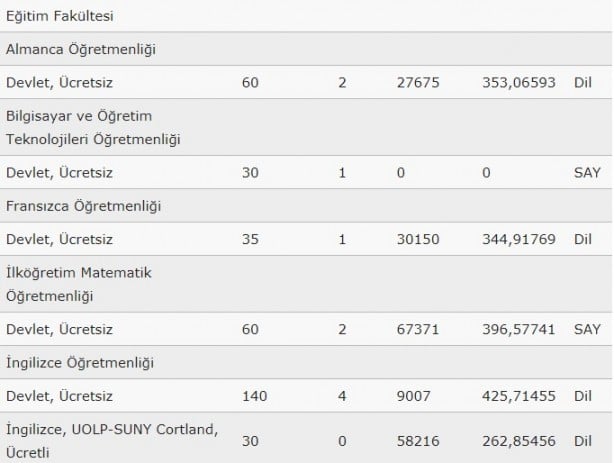Click SAY in the İlköğretim Matematik row
Image resolution: width=614 pixels, height=463 pixels.
click(587, 329)
